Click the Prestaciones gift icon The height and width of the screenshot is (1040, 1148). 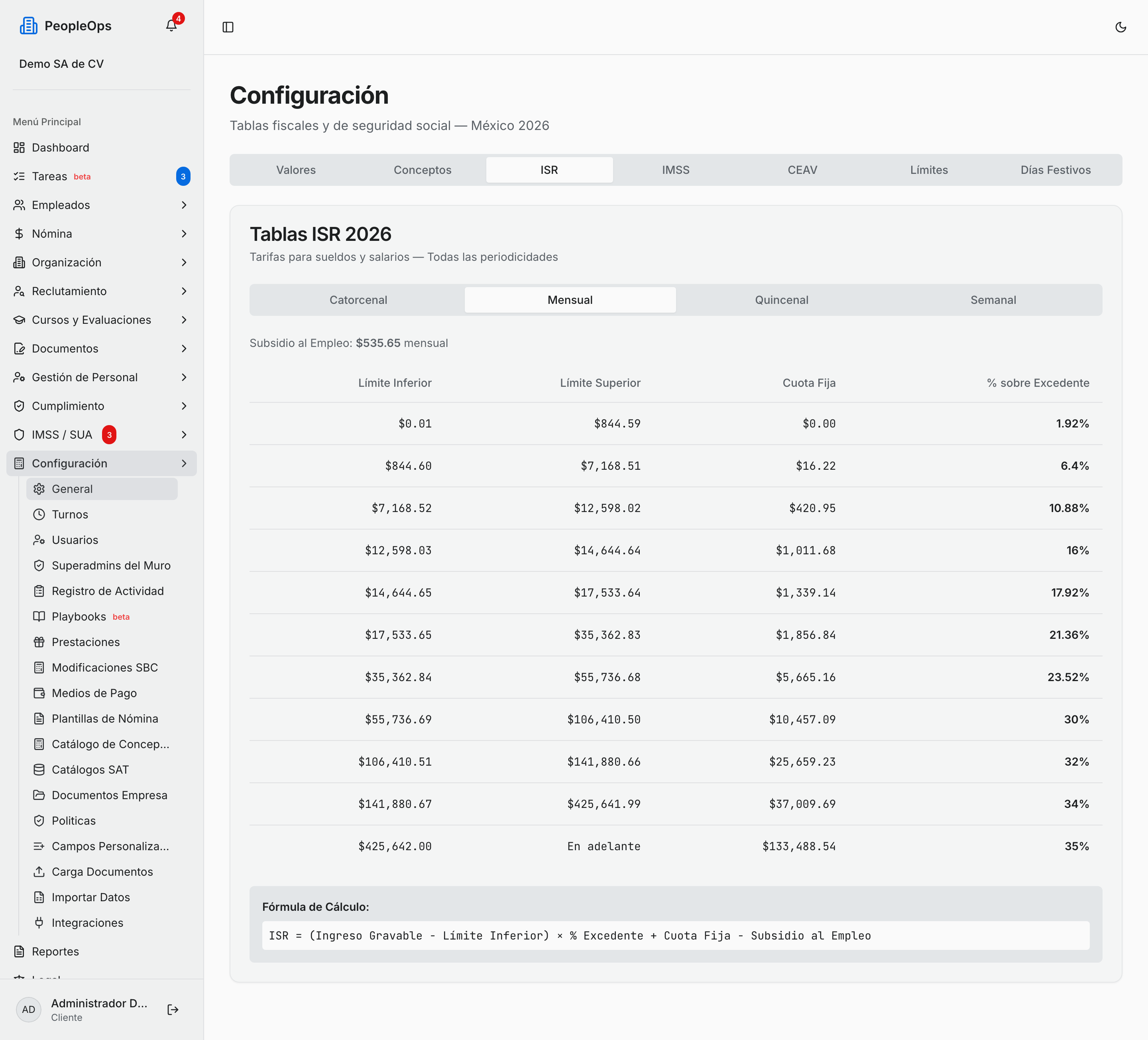tap(39, 642)
